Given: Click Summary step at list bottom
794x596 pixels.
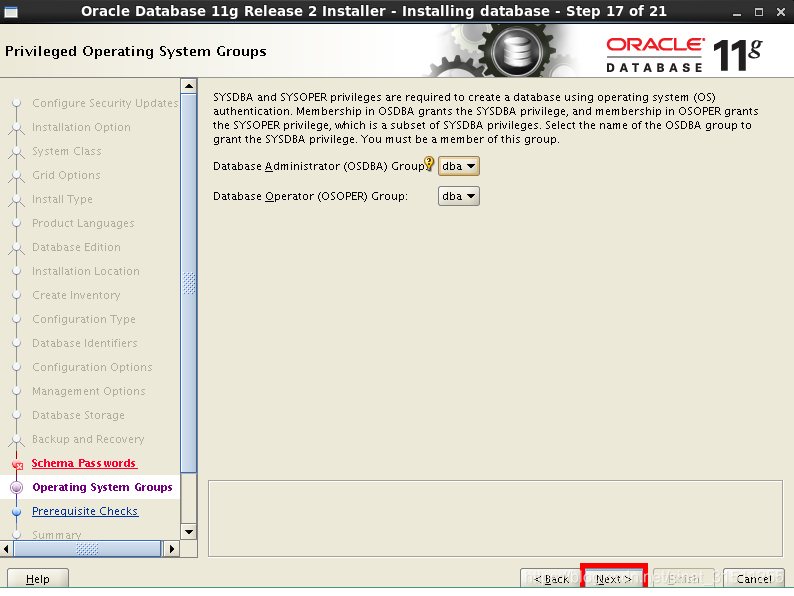Looking at the screenshot, I should (x=57, y=535).
